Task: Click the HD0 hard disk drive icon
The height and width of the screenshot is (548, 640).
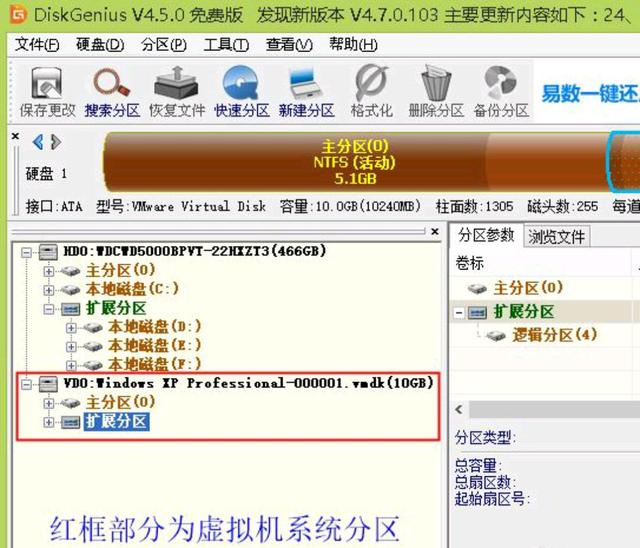Action: (48, 252)
